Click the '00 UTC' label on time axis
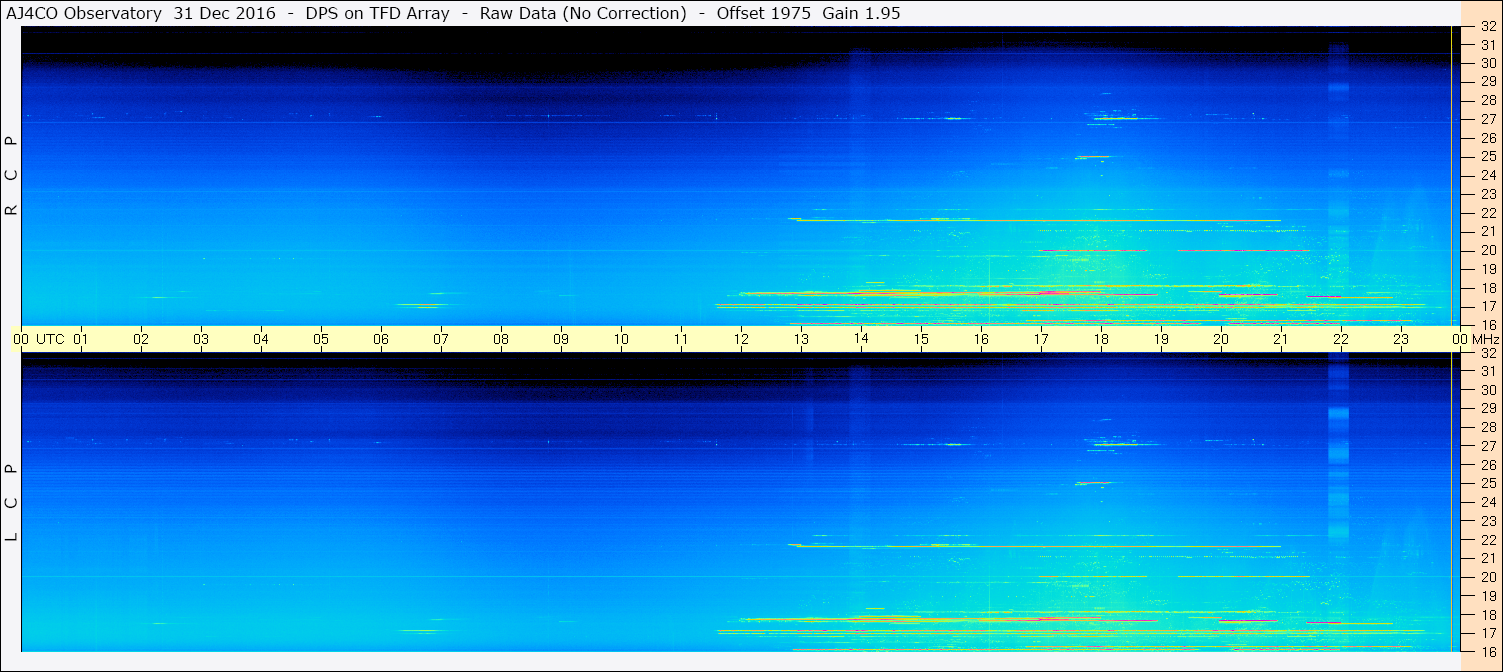This screenshot has width=1503, height=672. coord(38,340)
